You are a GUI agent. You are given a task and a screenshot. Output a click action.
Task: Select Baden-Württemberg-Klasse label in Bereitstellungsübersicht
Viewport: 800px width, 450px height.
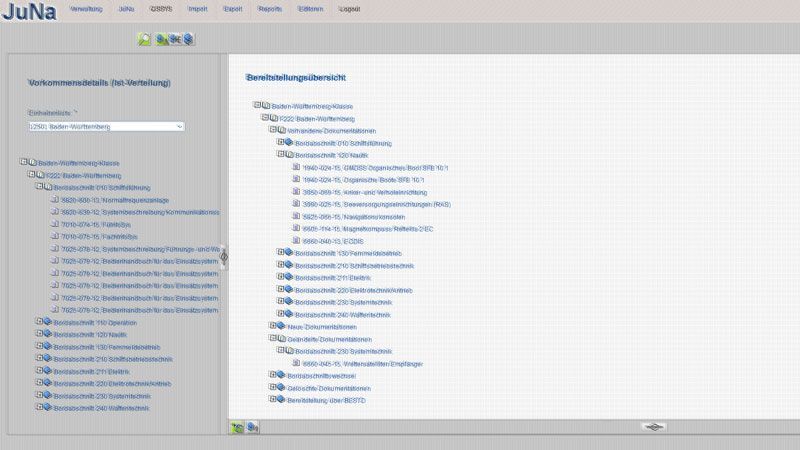pyautogui.click(x=312, y=106)
